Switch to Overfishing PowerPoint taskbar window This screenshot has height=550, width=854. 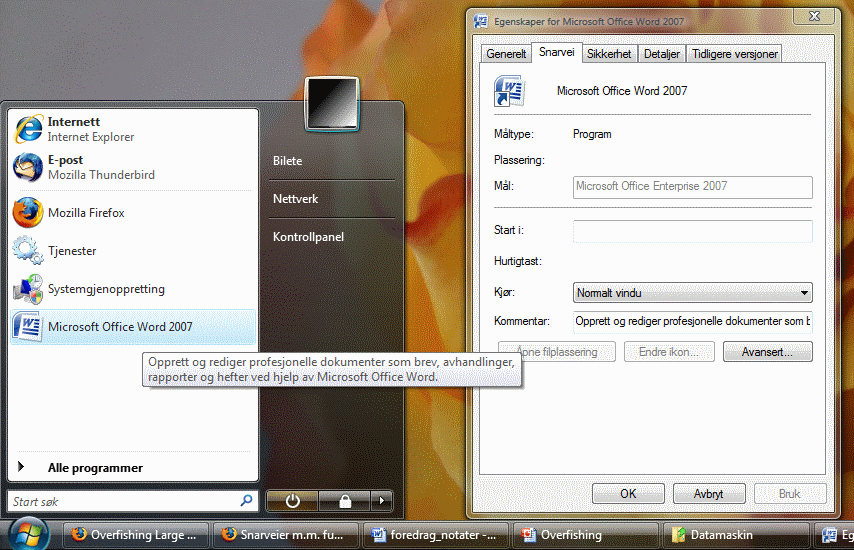(x=585, y=535)
